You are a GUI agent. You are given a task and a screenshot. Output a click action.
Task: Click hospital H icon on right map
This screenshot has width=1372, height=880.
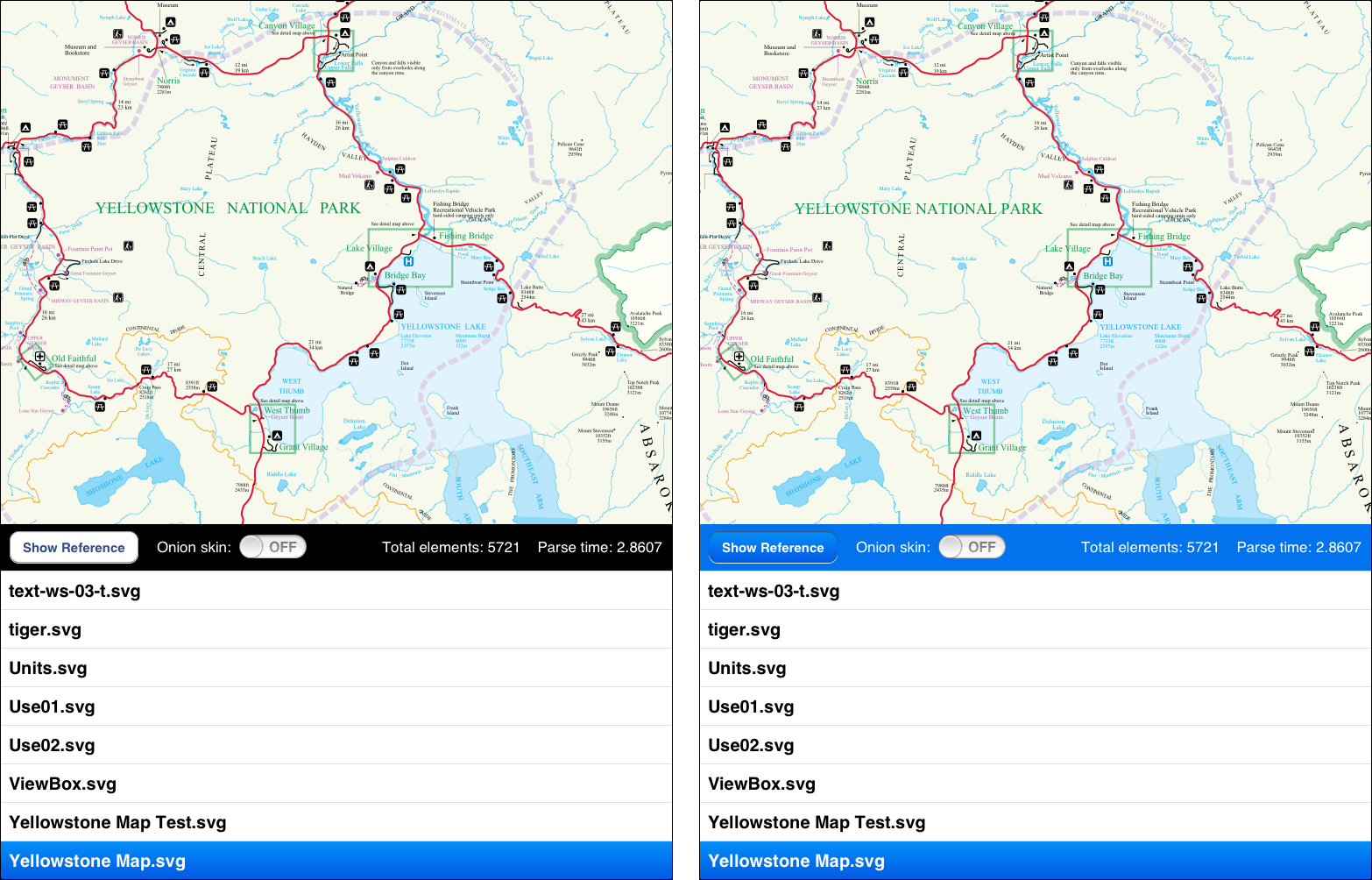1107,261
